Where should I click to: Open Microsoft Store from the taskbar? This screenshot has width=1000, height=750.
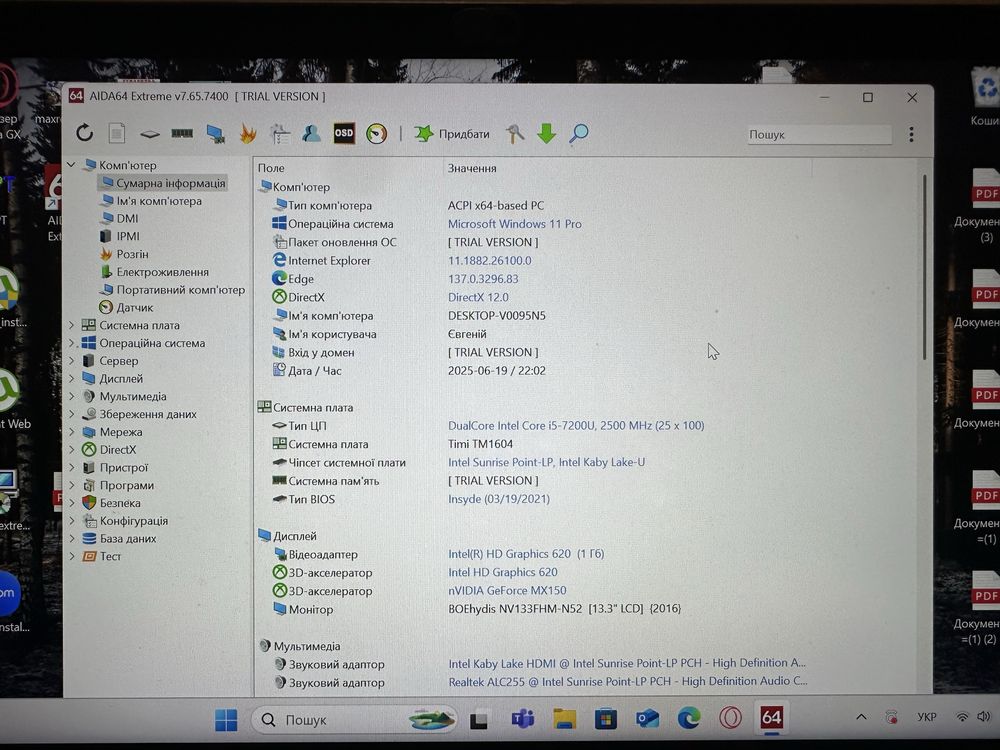pyautogui.click(x=606, y=719)
